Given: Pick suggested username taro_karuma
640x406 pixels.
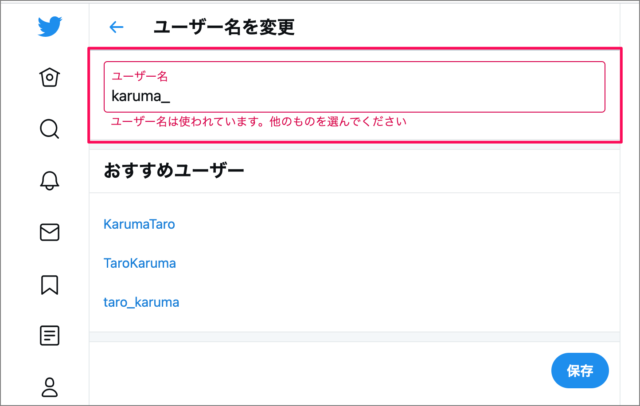Looking at the screenshot, I should [x=141, y=301].
